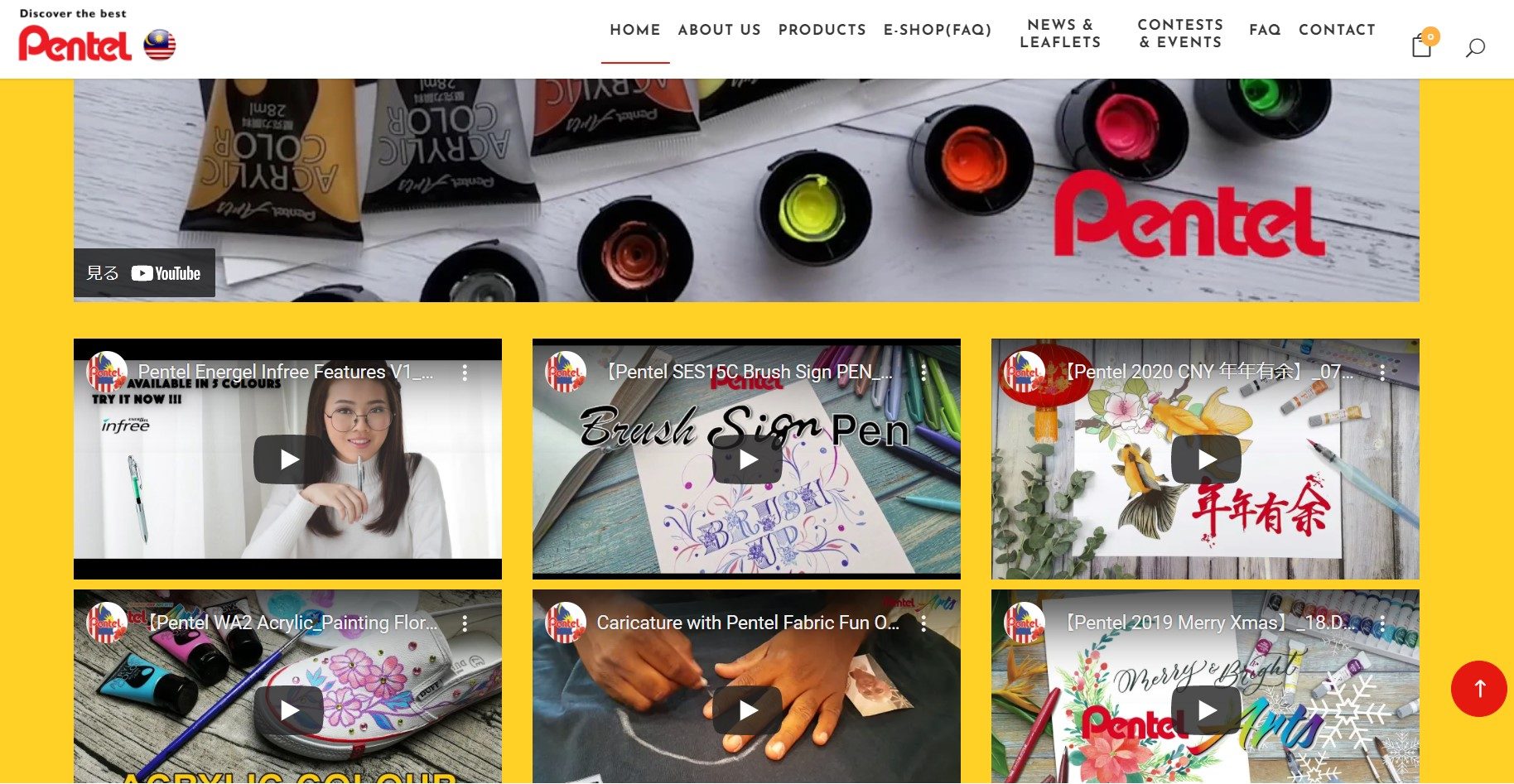The image size is (1514, 784).
Task: Go to the About Us page
Action: 719,30
